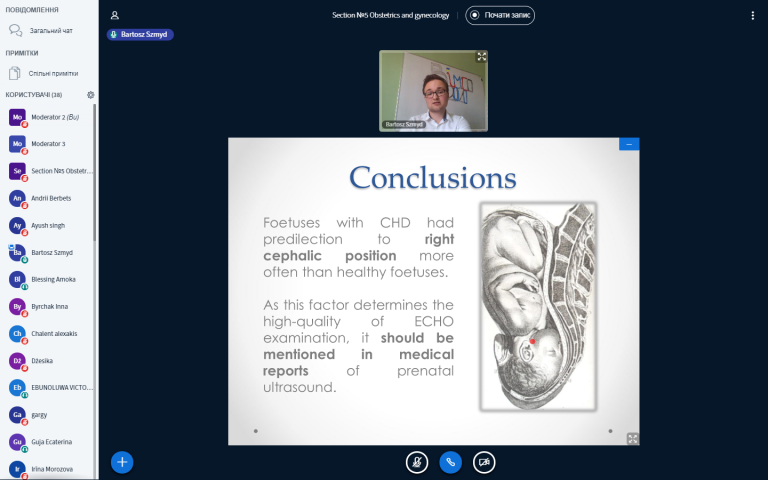Image resolution: width=768 pixels, height=480 pixels.
Task: Make the presentation fullscreen
Action: 632,438
